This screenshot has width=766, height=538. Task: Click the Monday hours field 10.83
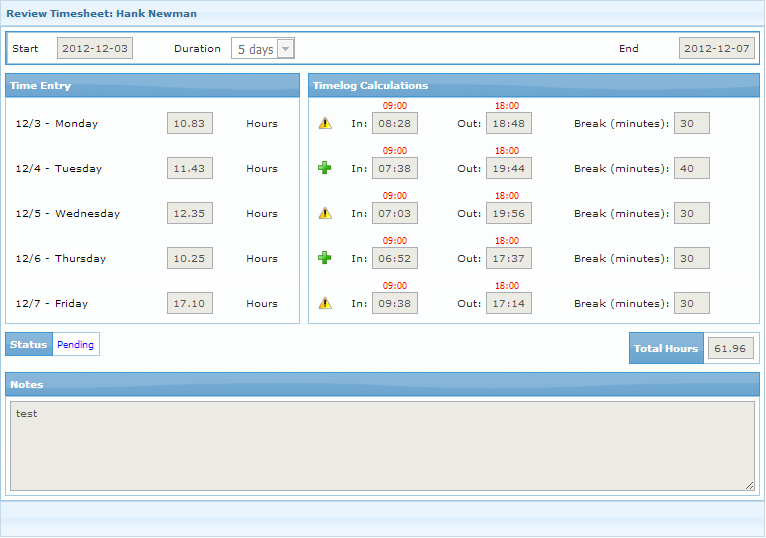(x=189, y=124)
